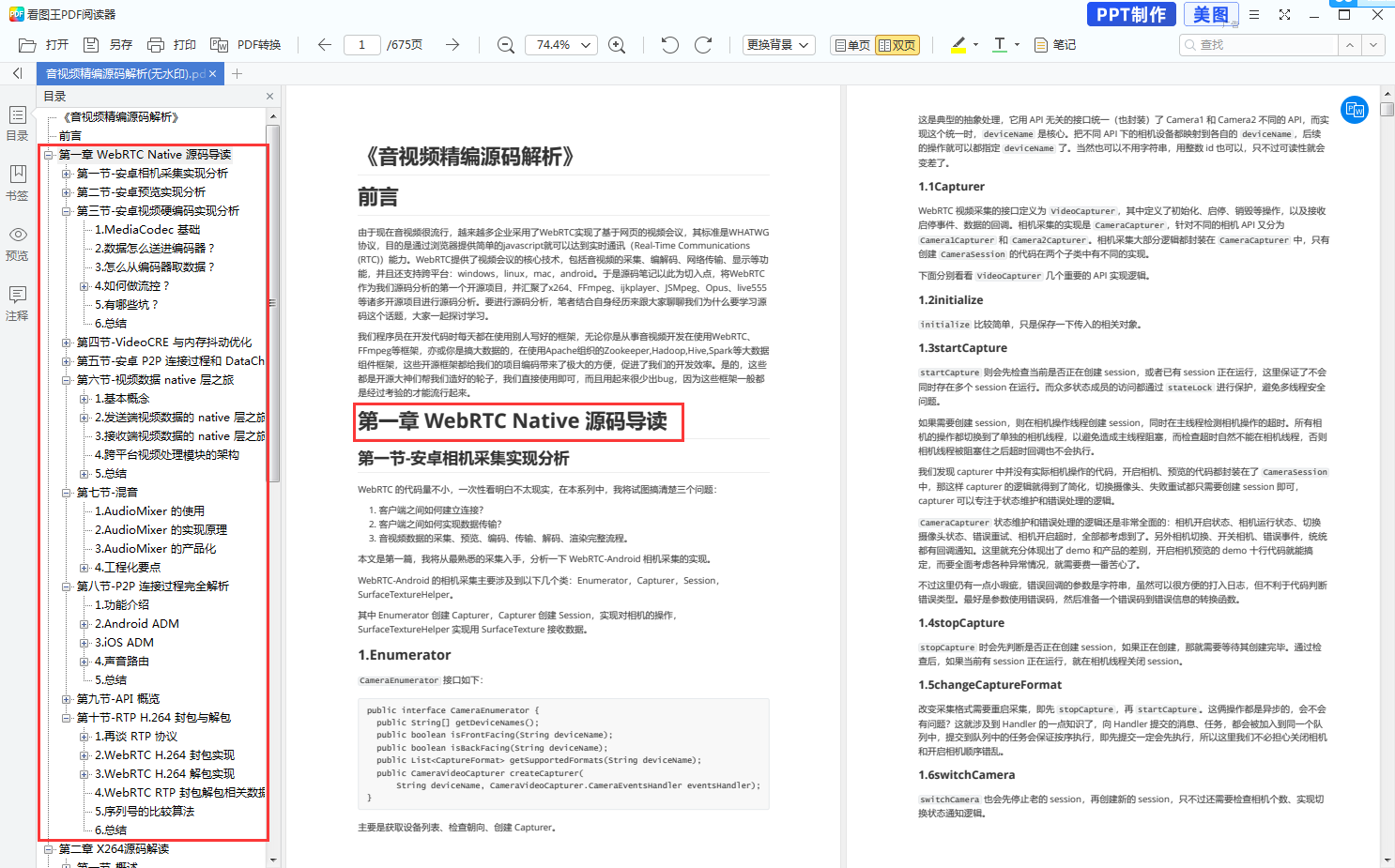Viewport: 1395px width, 868px height.
Task: Click the document scrollbar down arrow
Action: click(x=1387, y=860)
